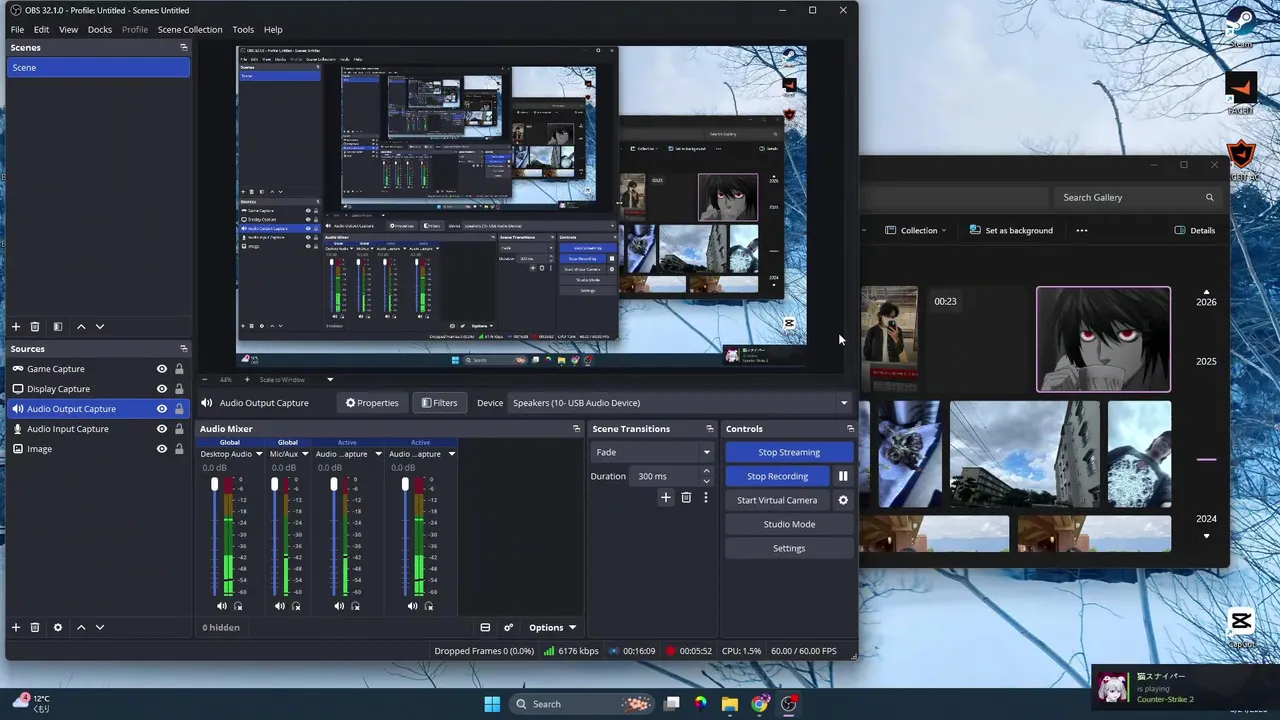
Task: Toggle monitoring headphone icon for Desktop Audio
Action: 238,606
